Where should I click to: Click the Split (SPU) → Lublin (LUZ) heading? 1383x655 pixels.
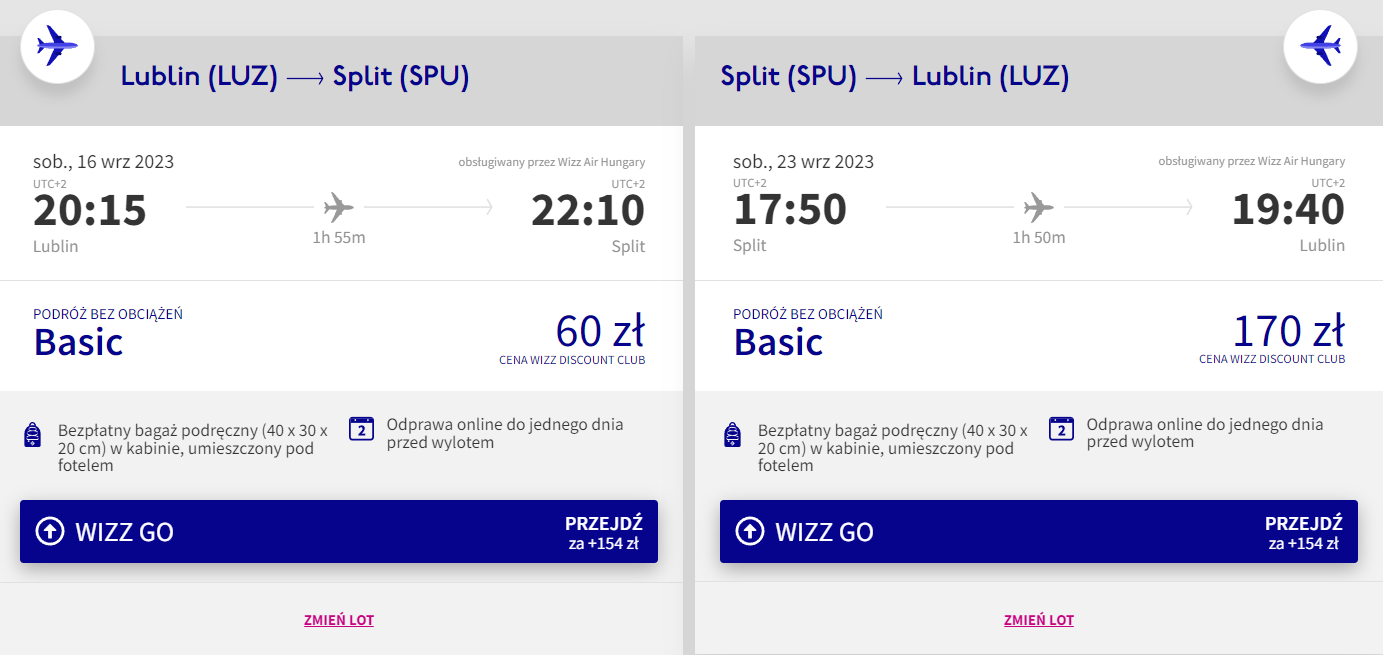[x=895, y=76]
